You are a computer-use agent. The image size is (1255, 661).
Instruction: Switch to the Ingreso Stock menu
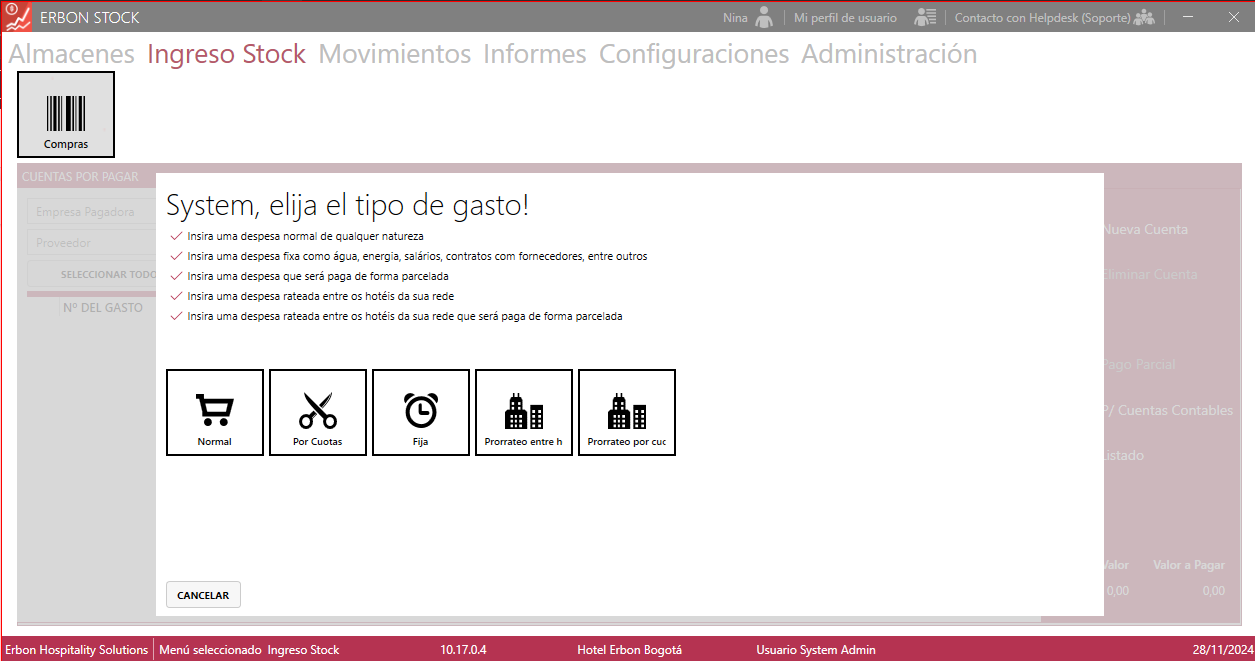[x=226, y=54]
